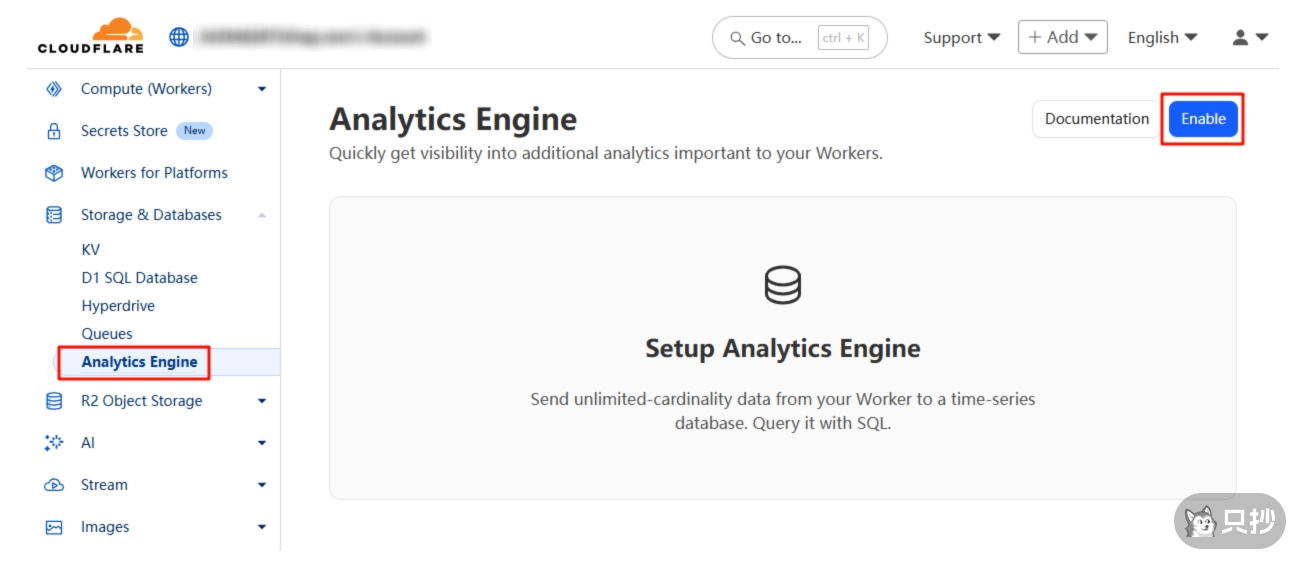Expand the R2 Object Storage arrow
The width and height of the screenshot is (1301, 564).
point(262,401)
